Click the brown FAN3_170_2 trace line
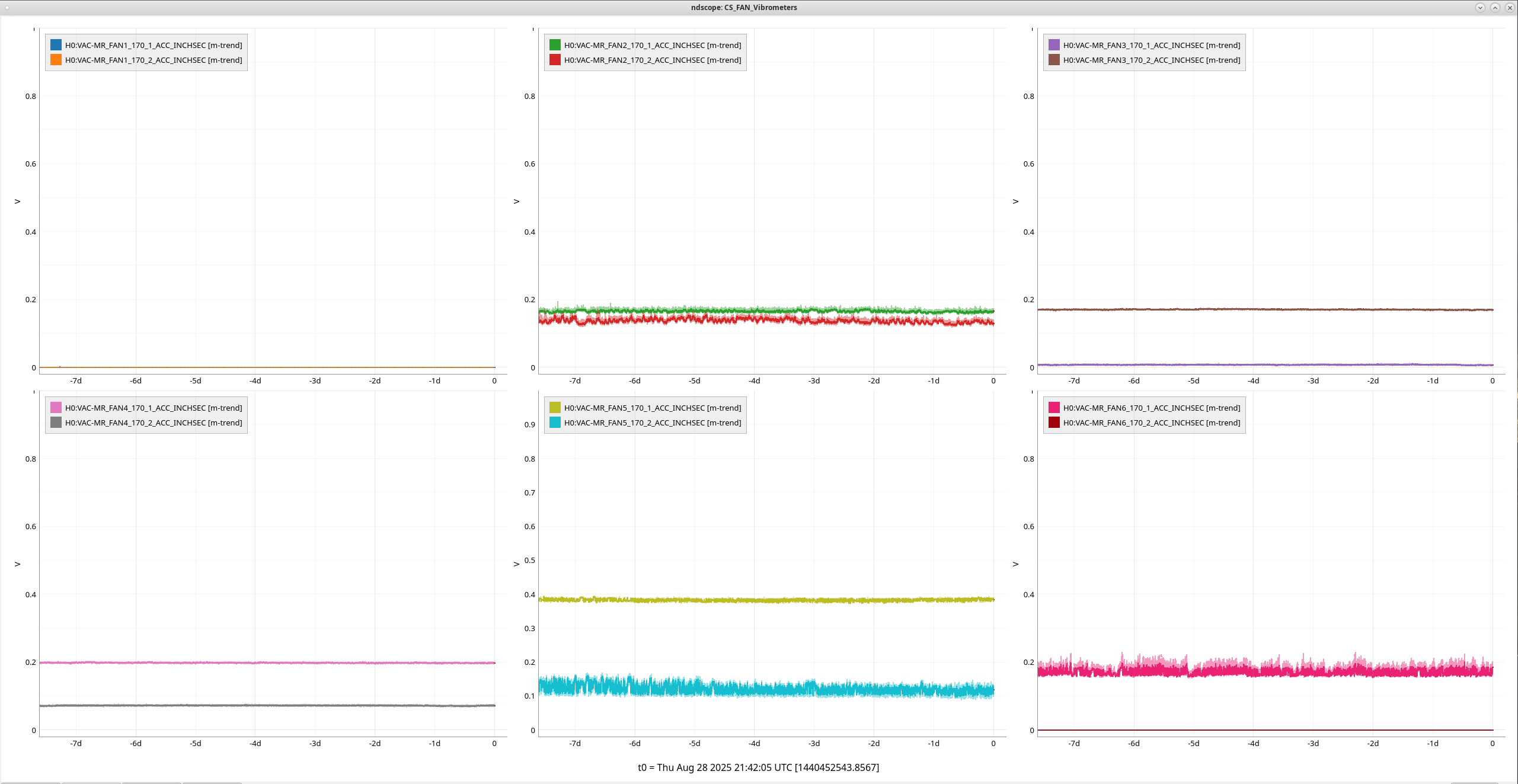The height and width of the screenshot is (784, 1518). 1265,309
